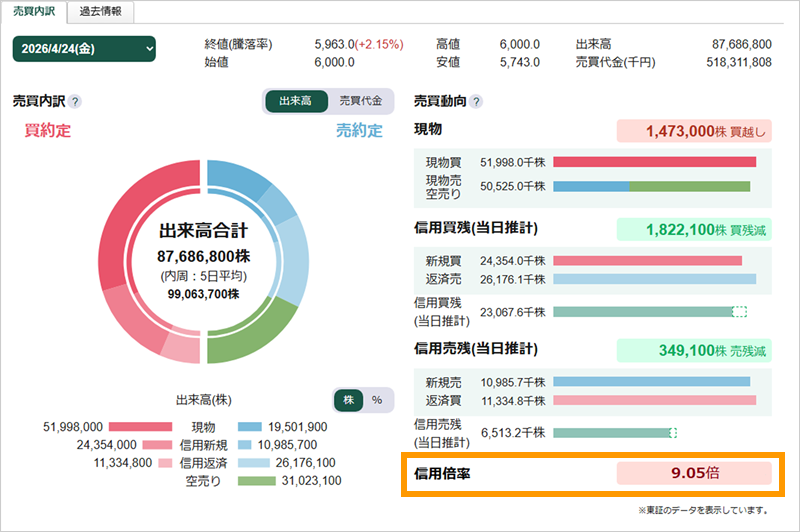
Task: Open the 2026/4/24(金) date dropdown
Action: pyautogui.click(x=84, y=49)
